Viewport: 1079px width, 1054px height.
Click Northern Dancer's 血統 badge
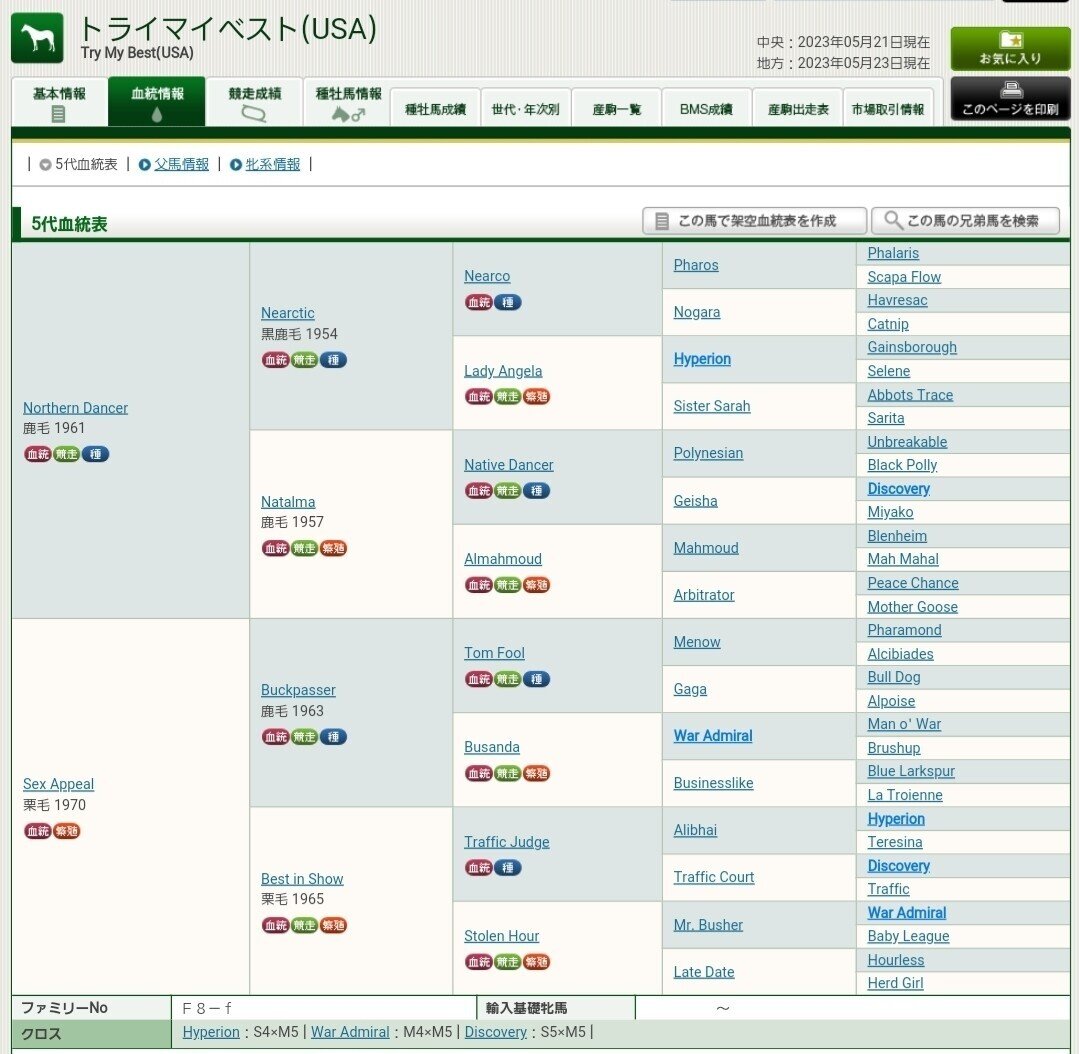(38, 454)
